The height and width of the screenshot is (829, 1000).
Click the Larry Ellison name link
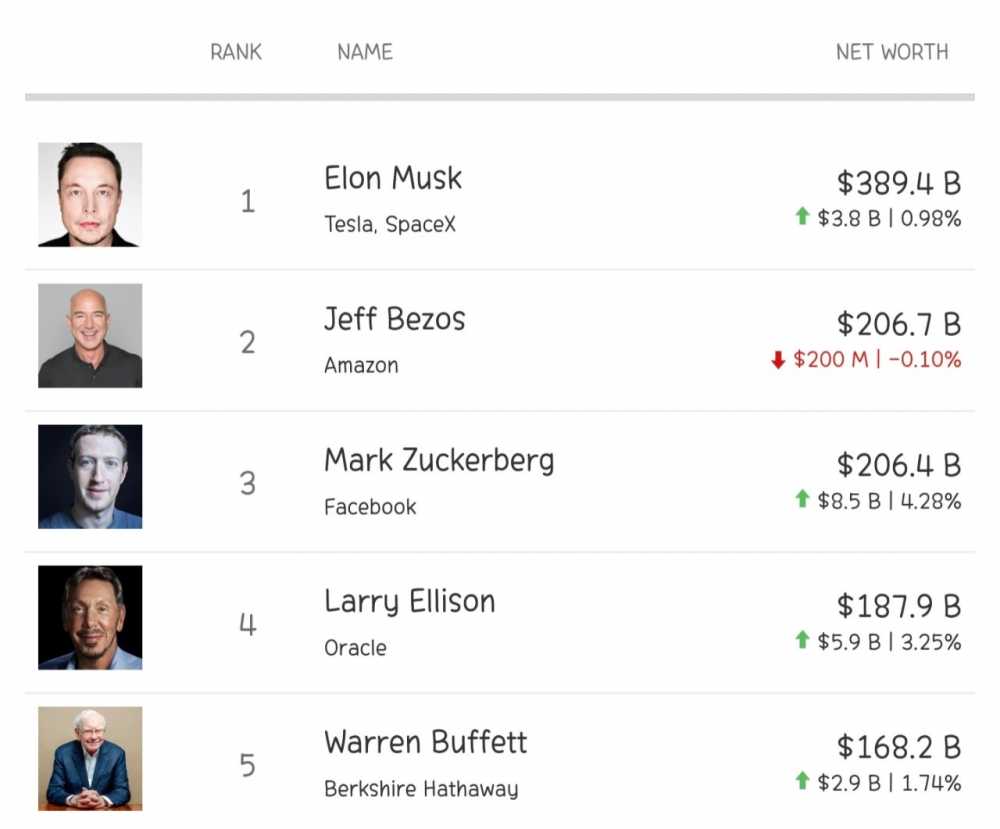pos(410,602)
